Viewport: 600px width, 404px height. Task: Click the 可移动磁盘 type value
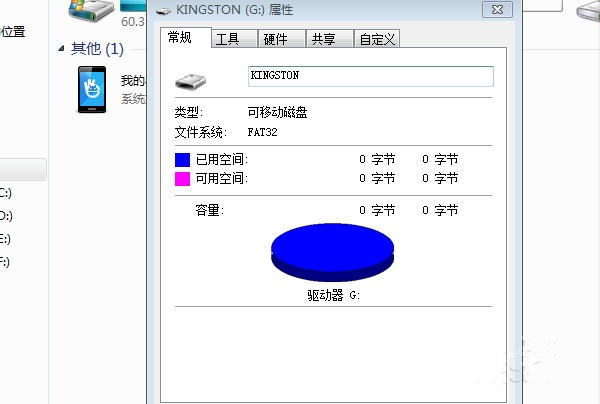277,112
